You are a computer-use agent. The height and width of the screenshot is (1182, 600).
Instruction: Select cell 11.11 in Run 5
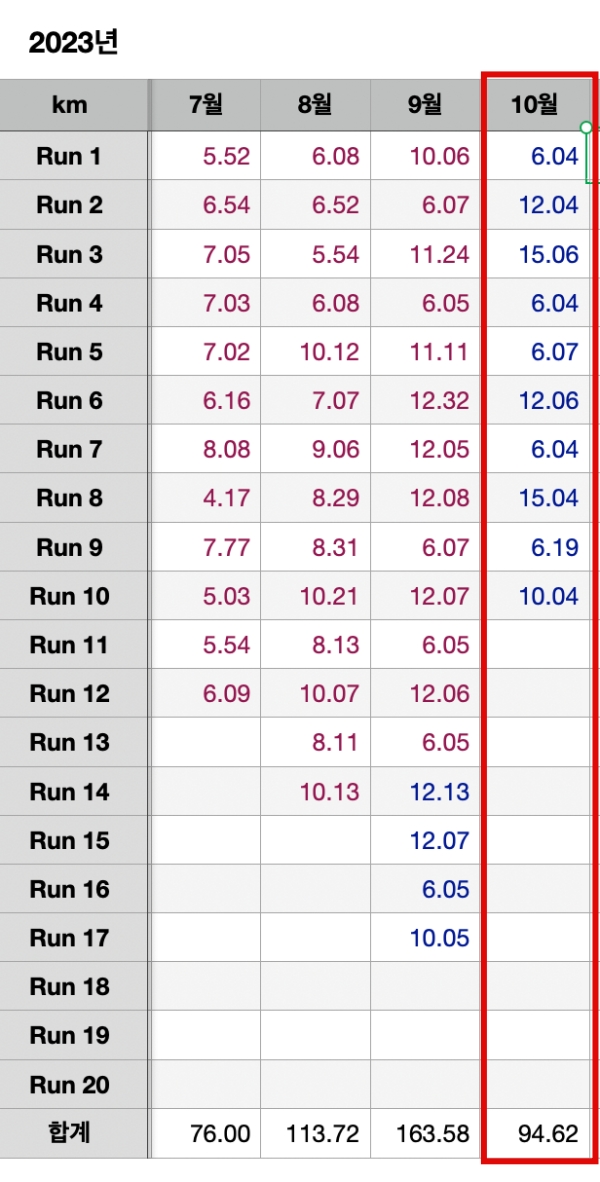(x=425, y=351)
